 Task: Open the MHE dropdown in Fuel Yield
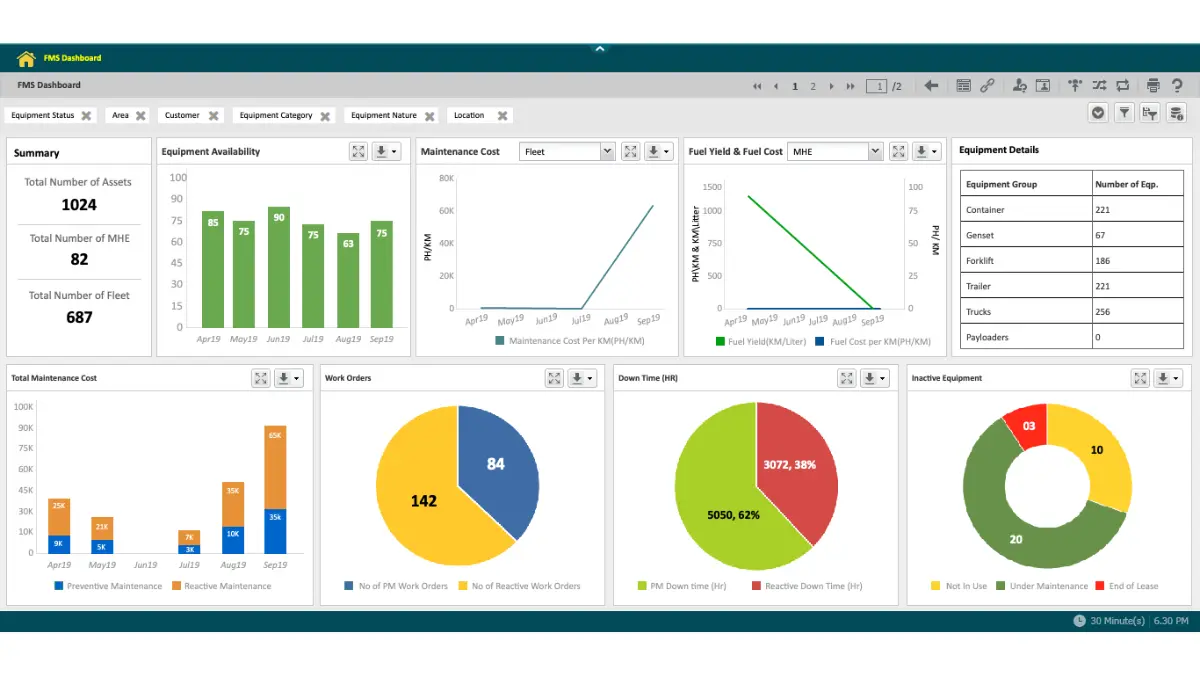coord(875,152)
